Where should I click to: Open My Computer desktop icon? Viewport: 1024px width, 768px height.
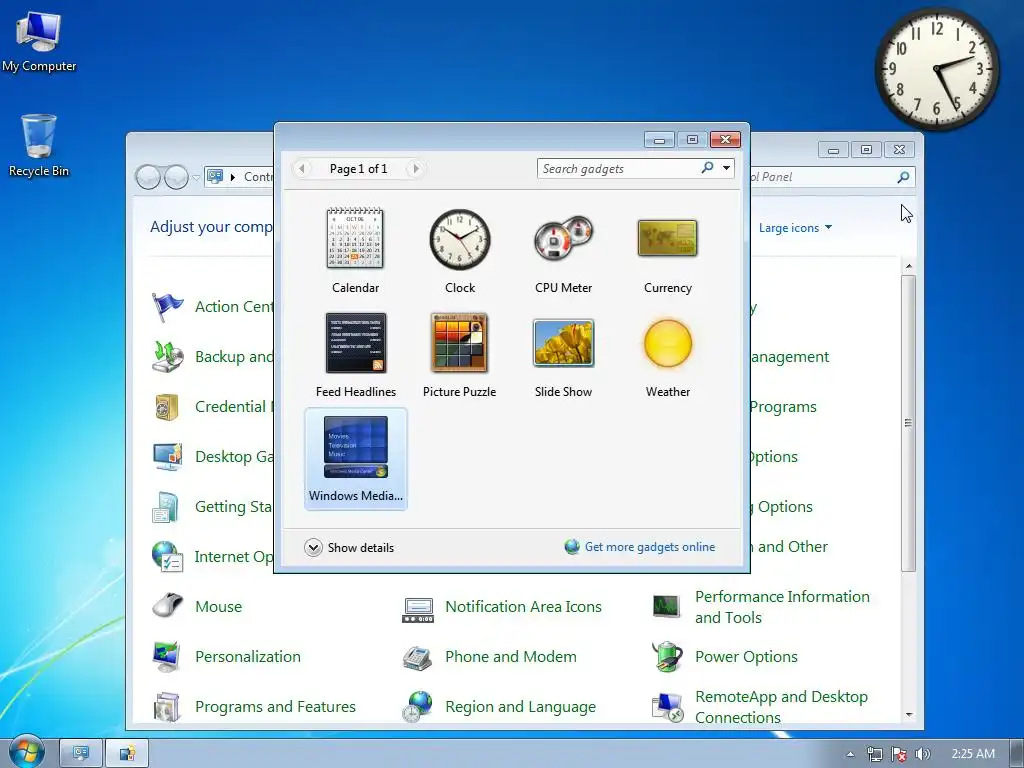(39, 42)
